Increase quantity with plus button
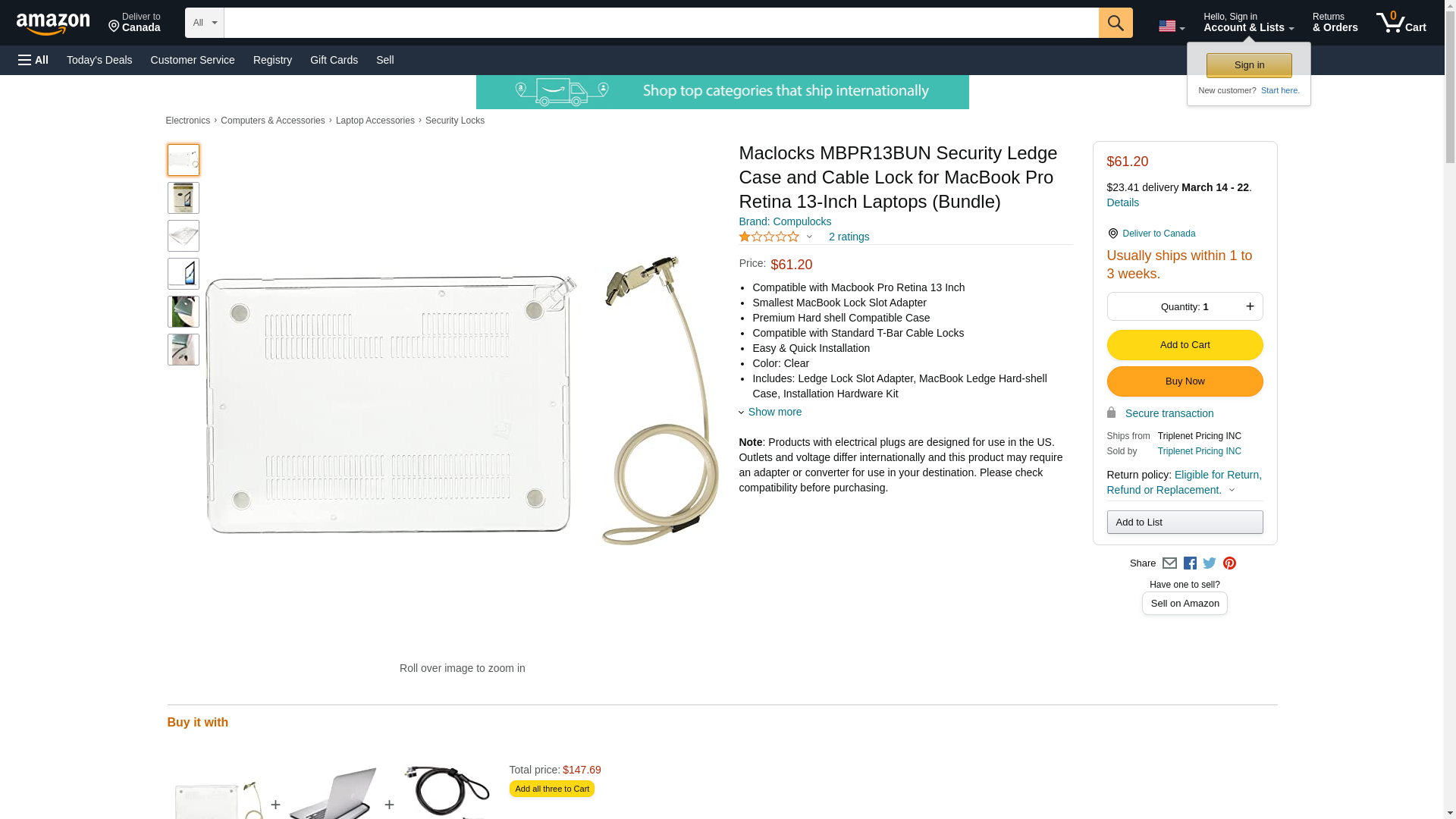This screenshot has width=1456, height=819. click(x=1250, y=306)
